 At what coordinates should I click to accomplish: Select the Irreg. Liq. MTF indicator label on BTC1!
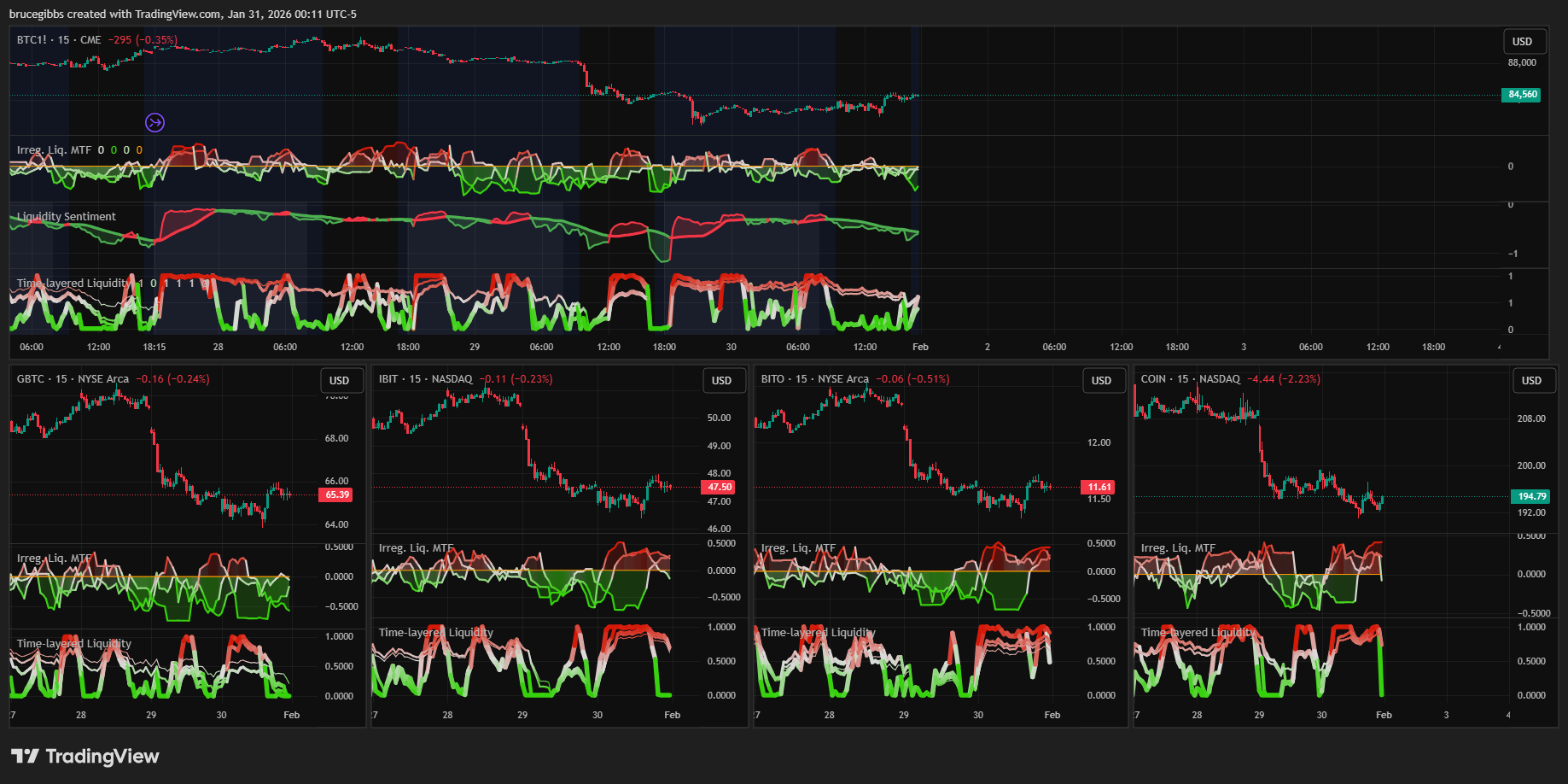pyautogui.click(x=54, y=150)
